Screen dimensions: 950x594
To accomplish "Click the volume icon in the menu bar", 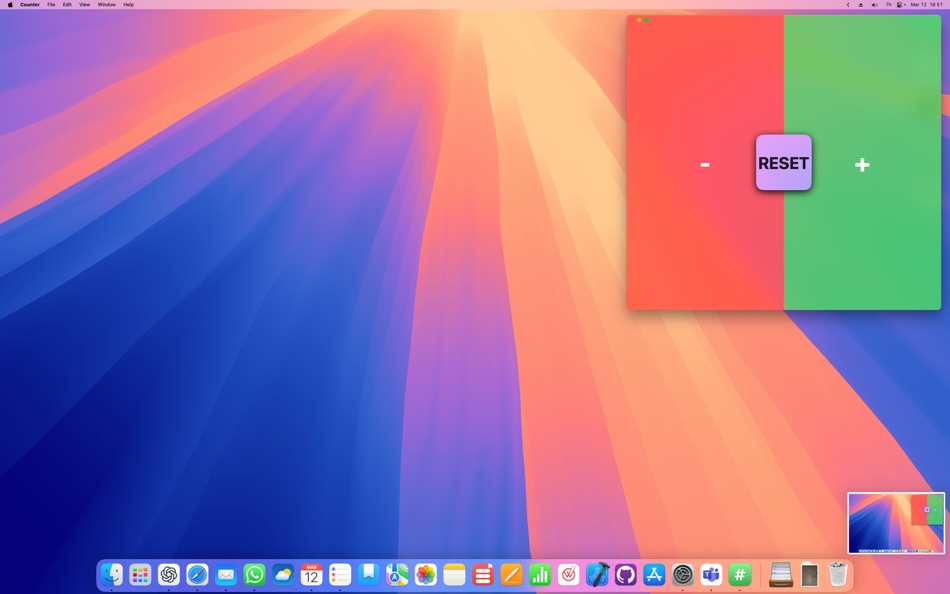I will [874, 4].
